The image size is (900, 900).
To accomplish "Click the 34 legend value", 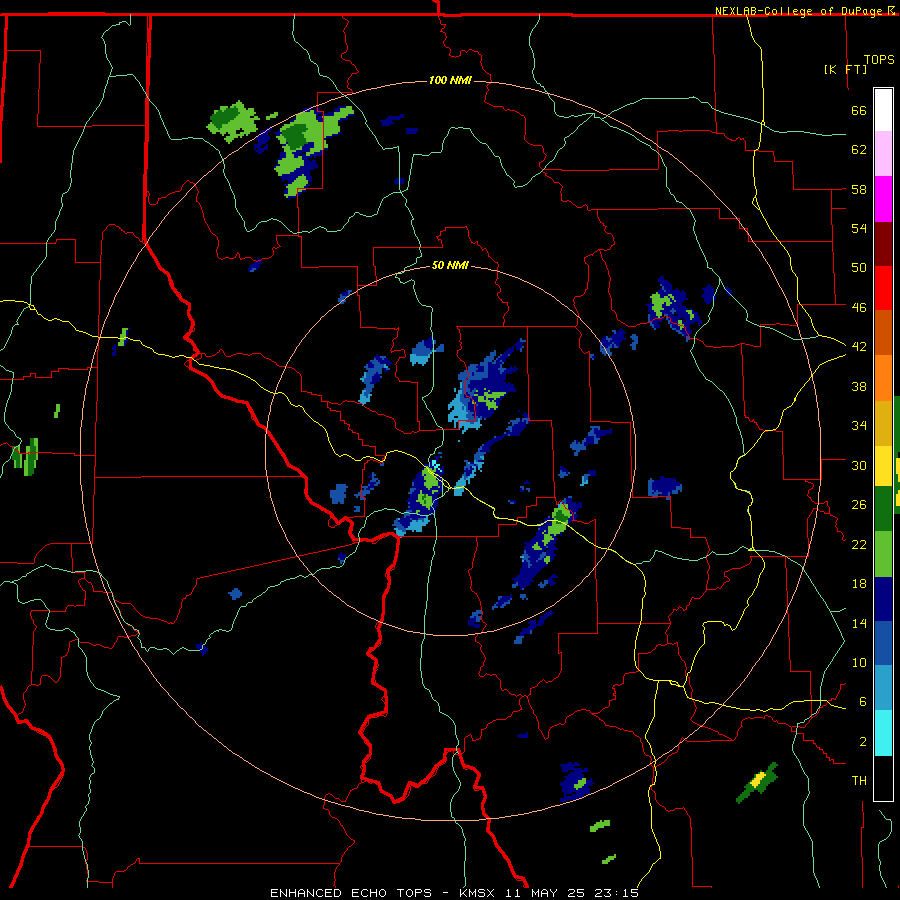I will click(x=859, y=425).
